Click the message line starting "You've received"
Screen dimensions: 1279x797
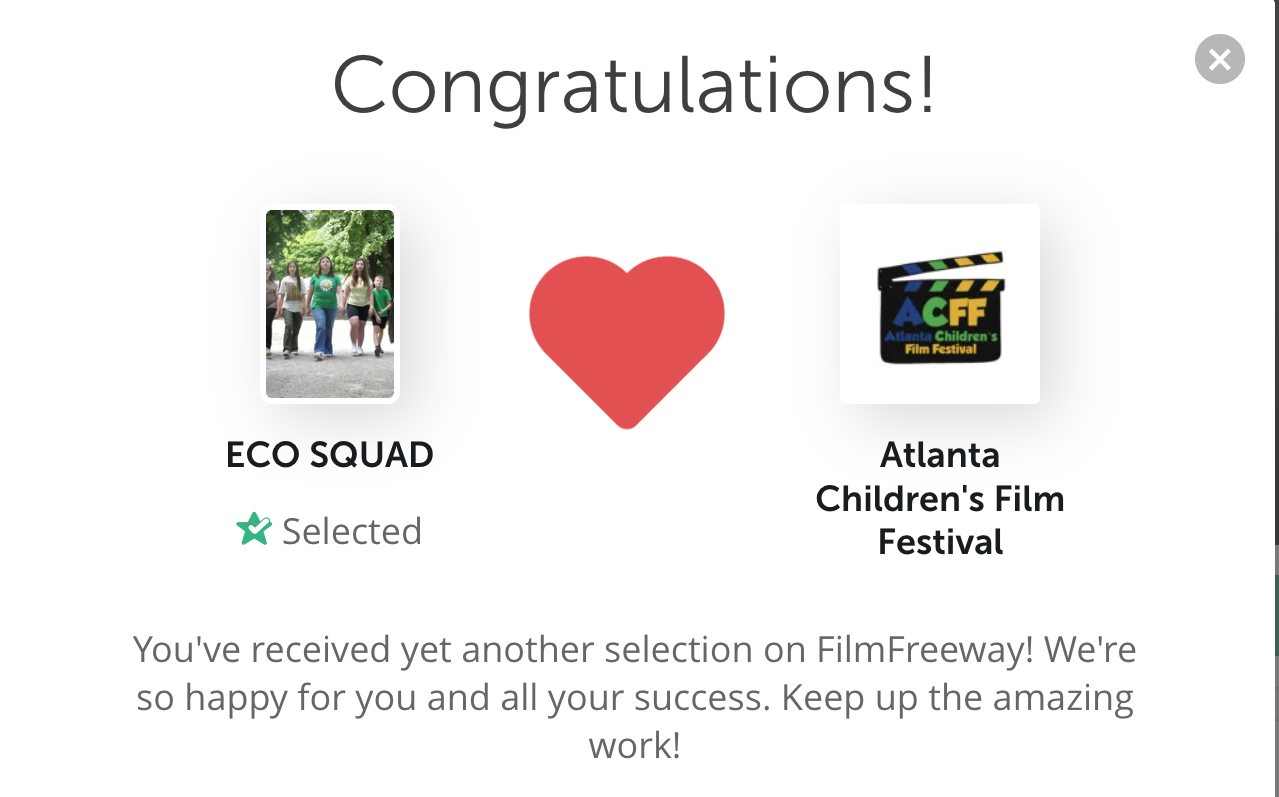point(634,650)
